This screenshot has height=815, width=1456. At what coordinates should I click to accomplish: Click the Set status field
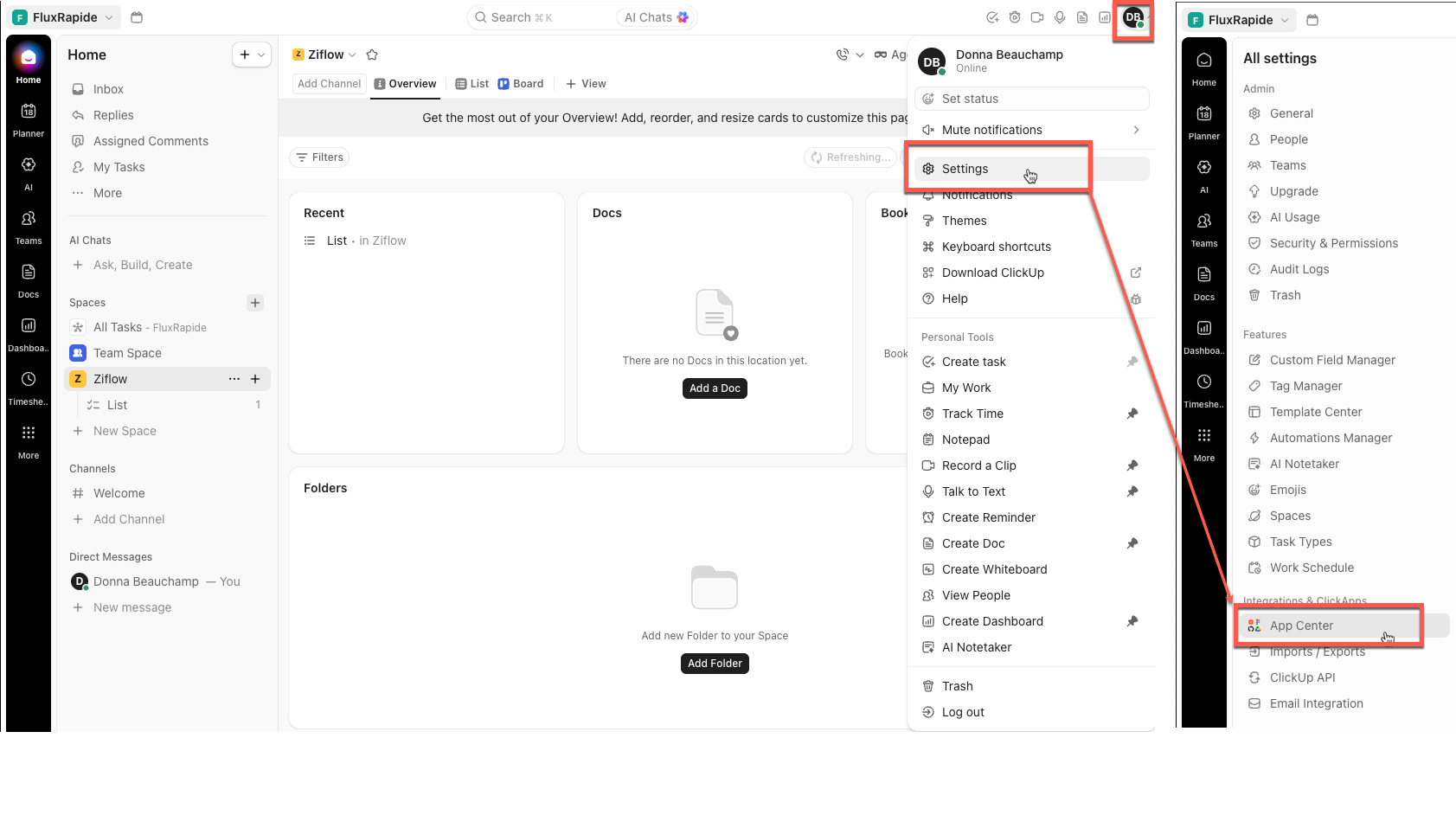click(x=1031, y=99)
